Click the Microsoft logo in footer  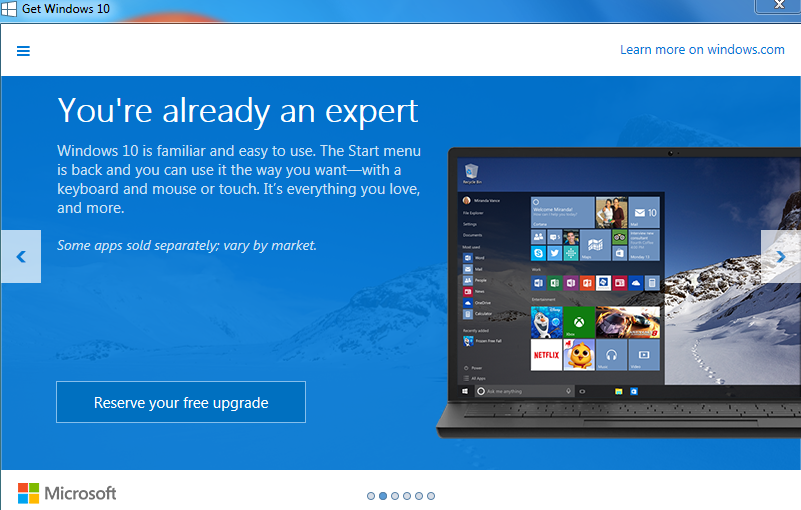pos(67,493)
